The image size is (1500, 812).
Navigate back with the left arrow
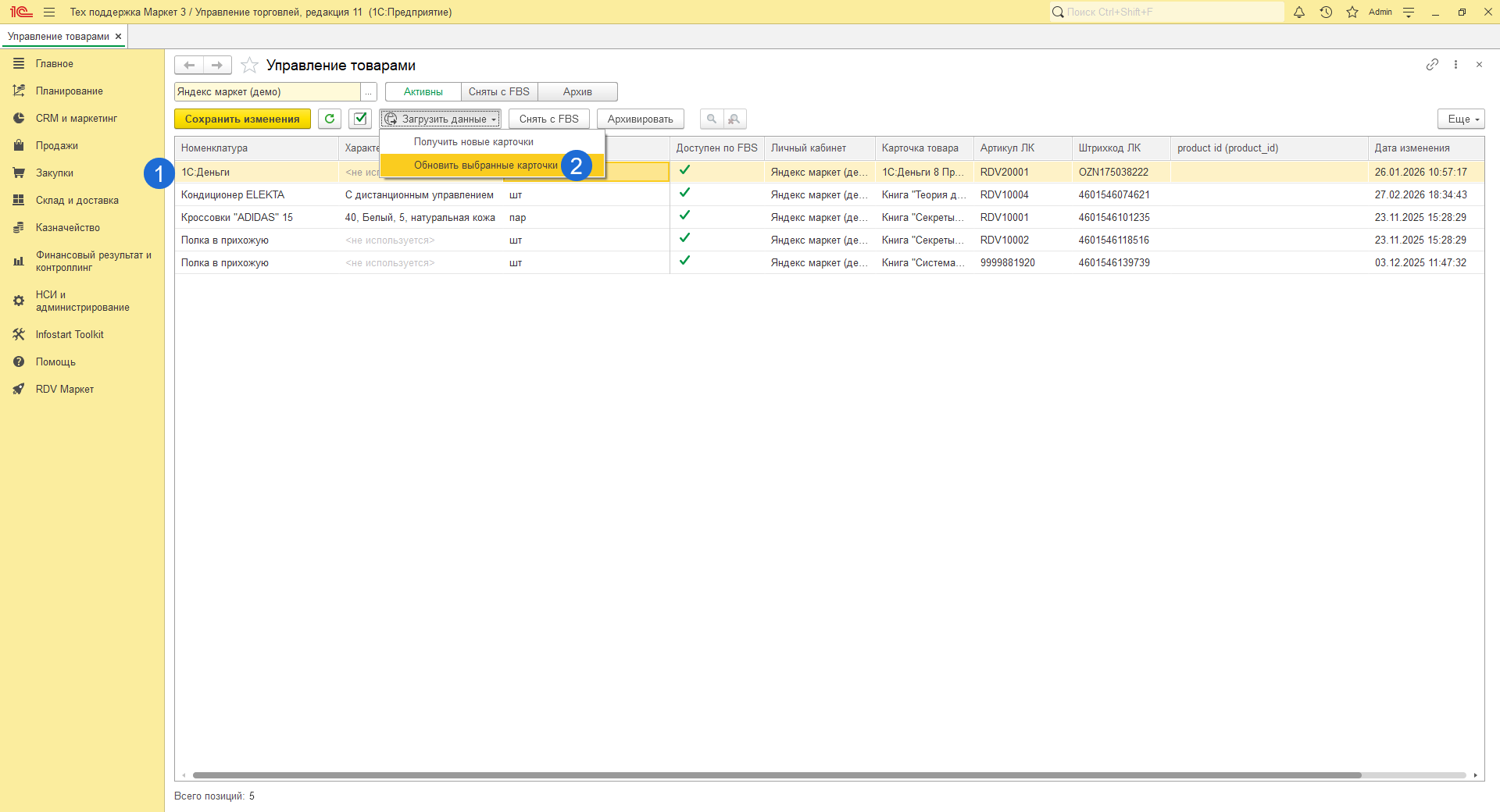189,65
